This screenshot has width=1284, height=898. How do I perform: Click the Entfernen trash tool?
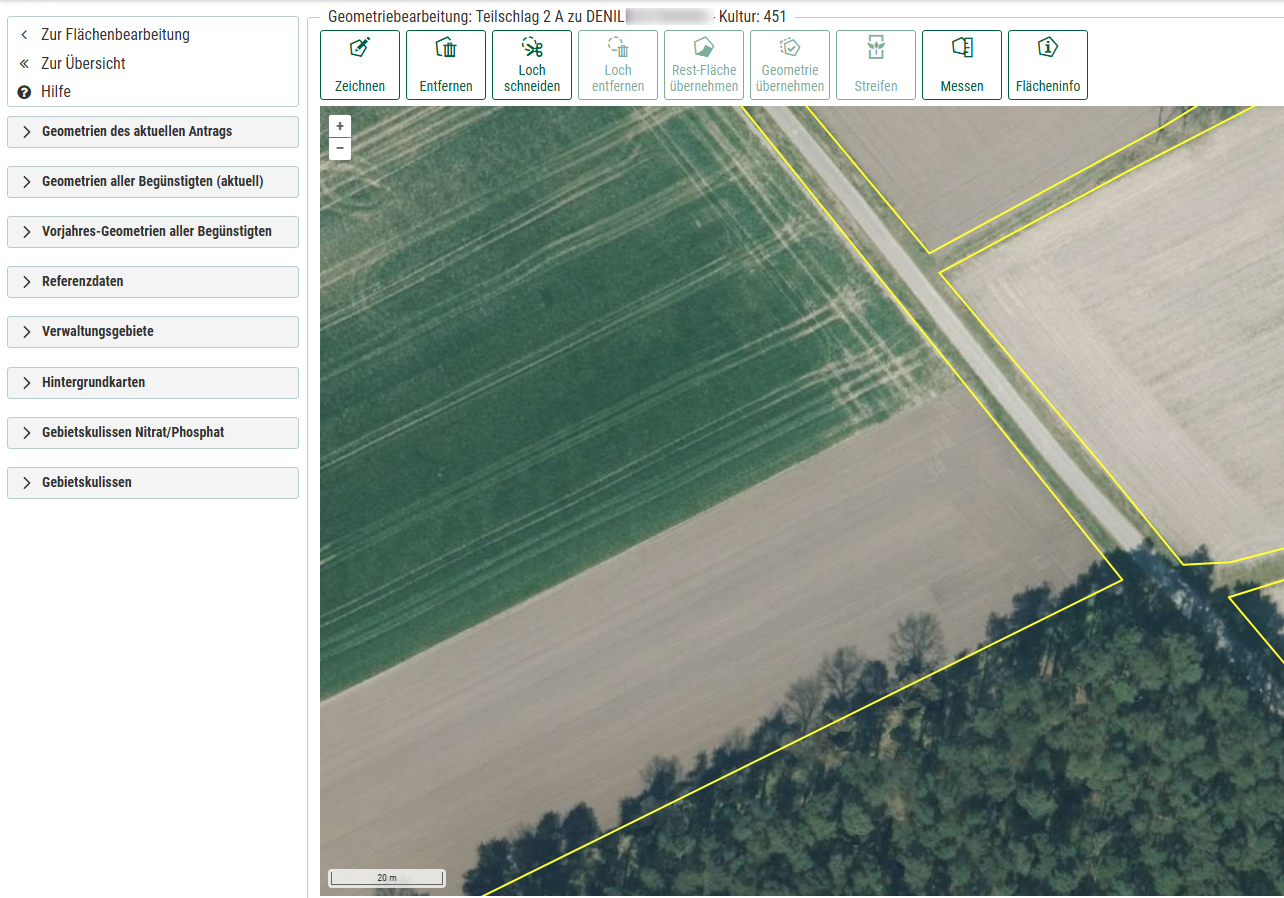[446, 65]
